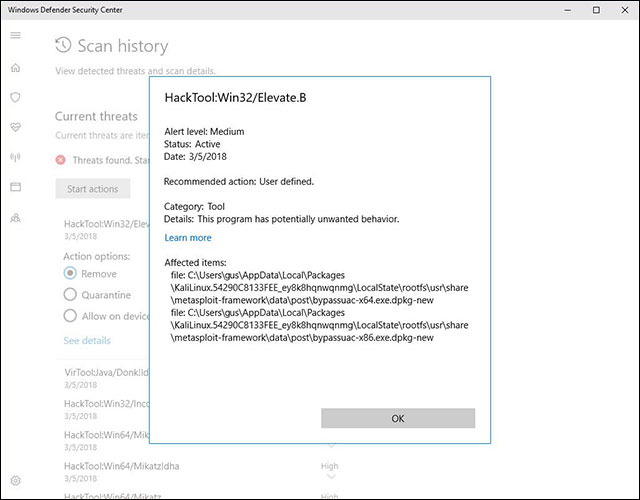Open Device health heart icon
Screen dimensions: 640x500
[16, 127]
